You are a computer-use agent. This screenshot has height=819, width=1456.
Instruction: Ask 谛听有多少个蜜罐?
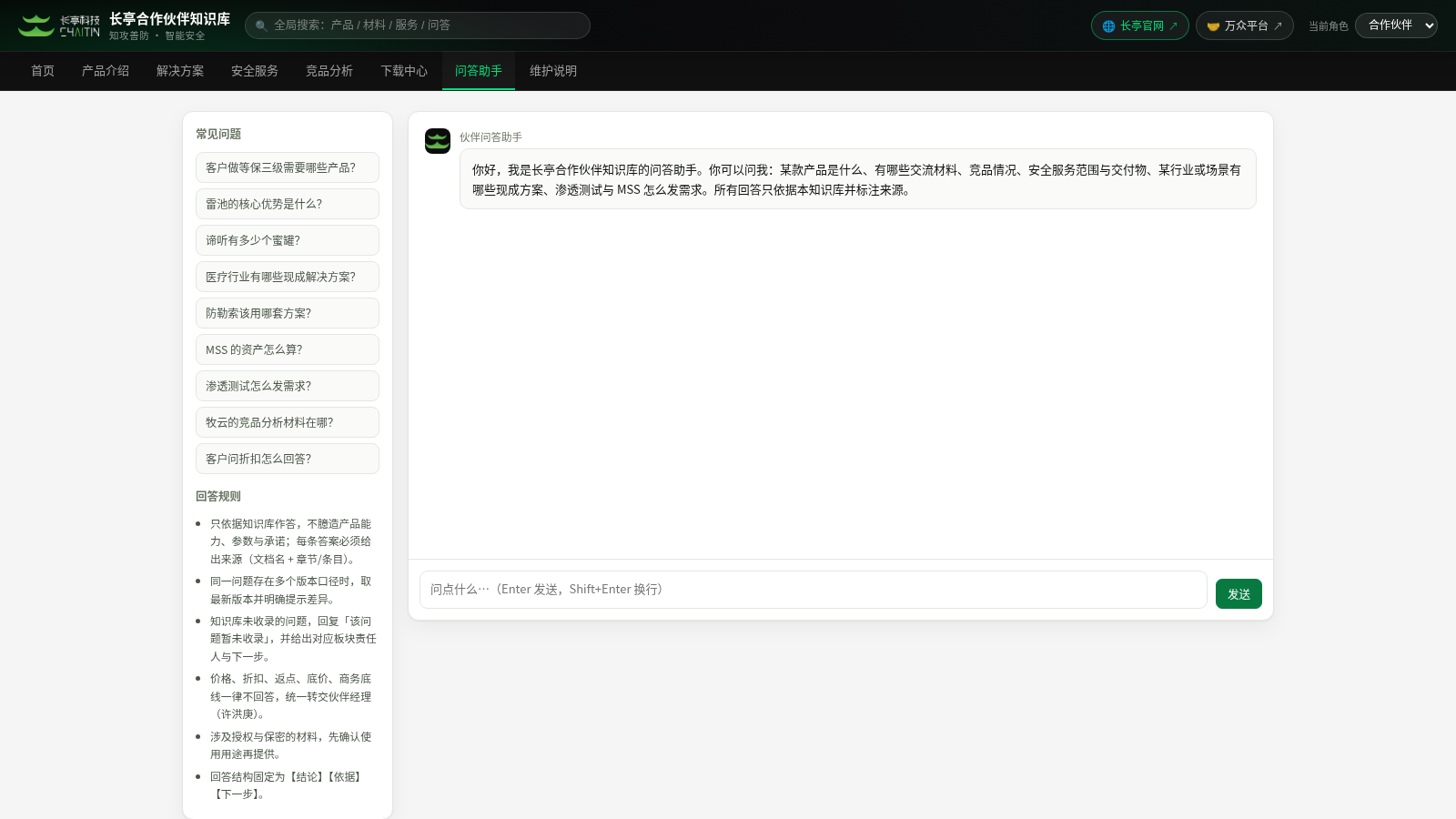point(288,240)
